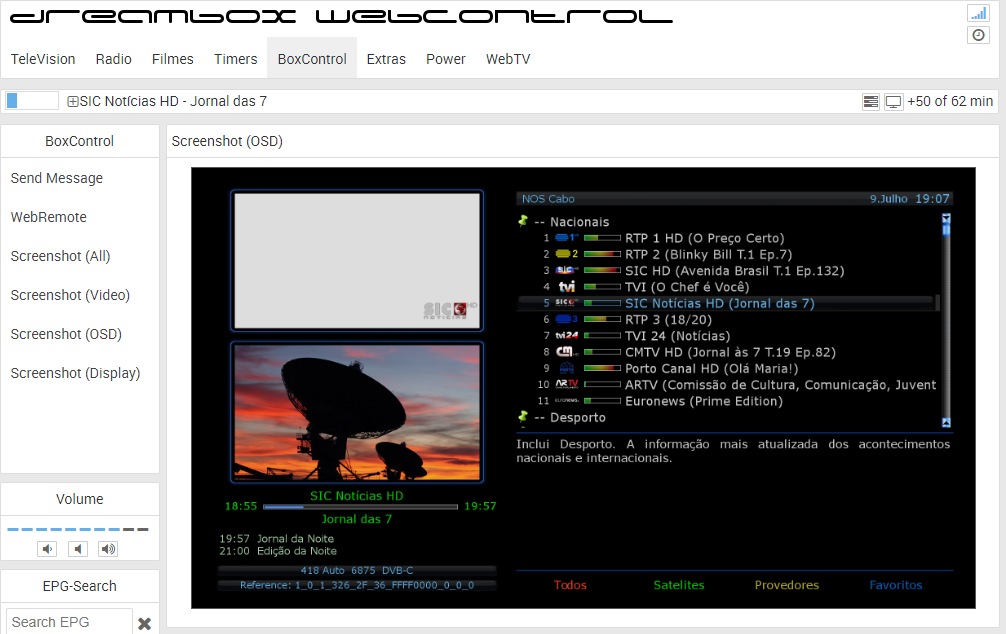The image size is (1006, 634).
Task: Click the OSD channel list scroll-down arrow
Action: 946,422
